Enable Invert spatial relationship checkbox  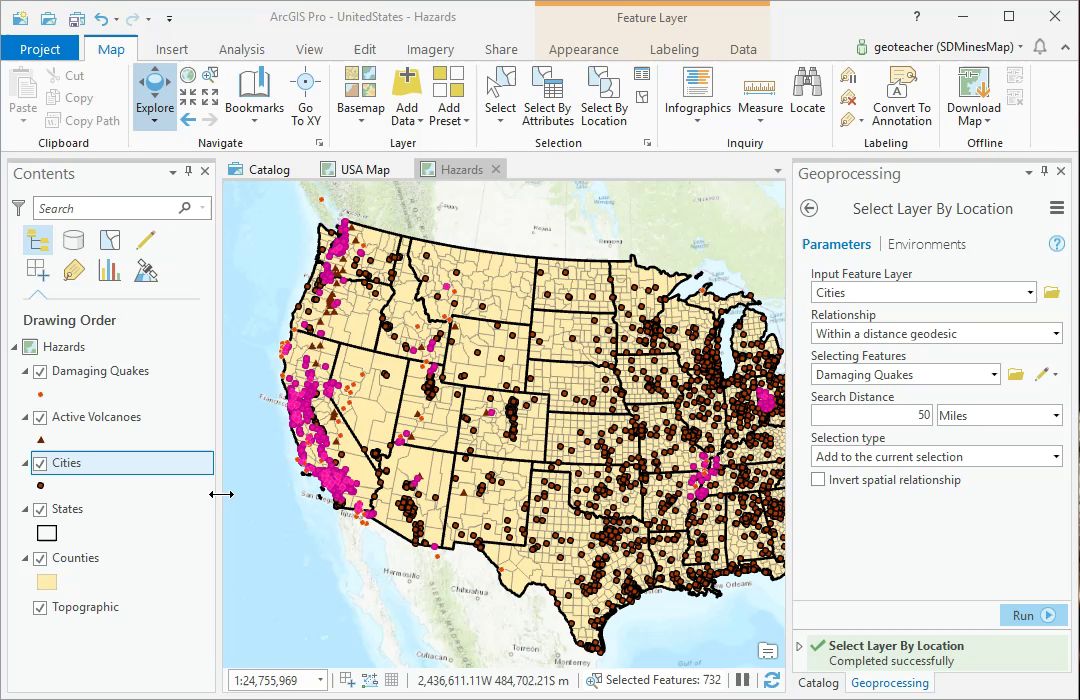click(x=820, y=480)
